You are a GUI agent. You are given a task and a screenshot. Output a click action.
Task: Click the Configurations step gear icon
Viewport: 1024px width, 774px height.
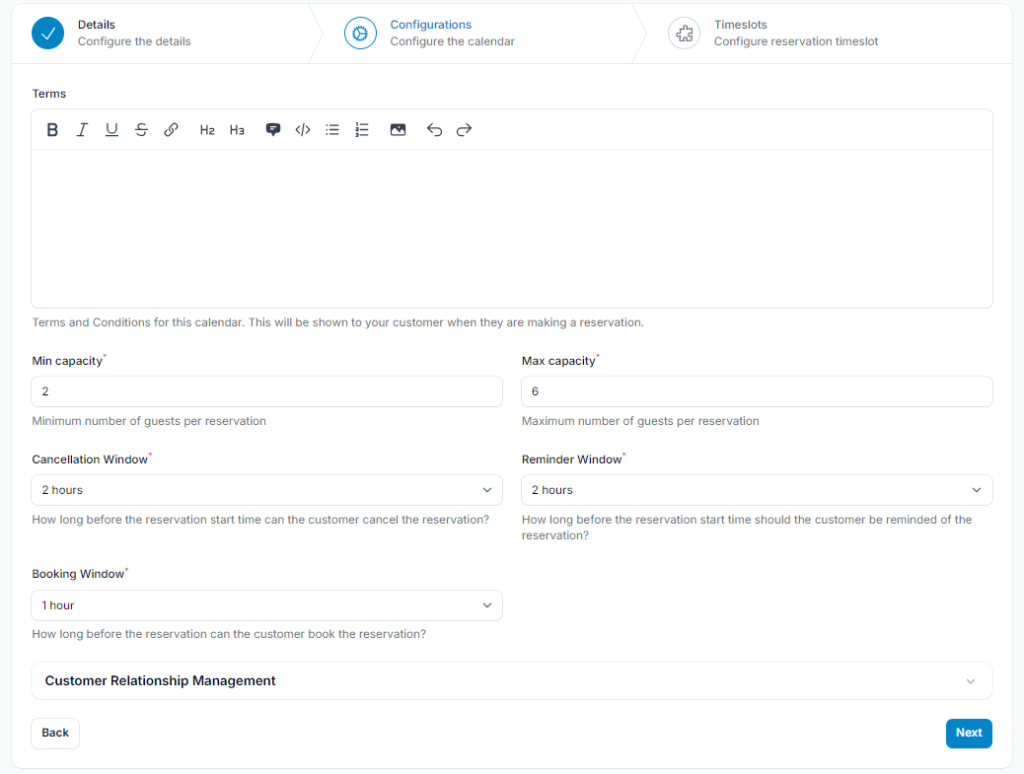tap(360, 33)
